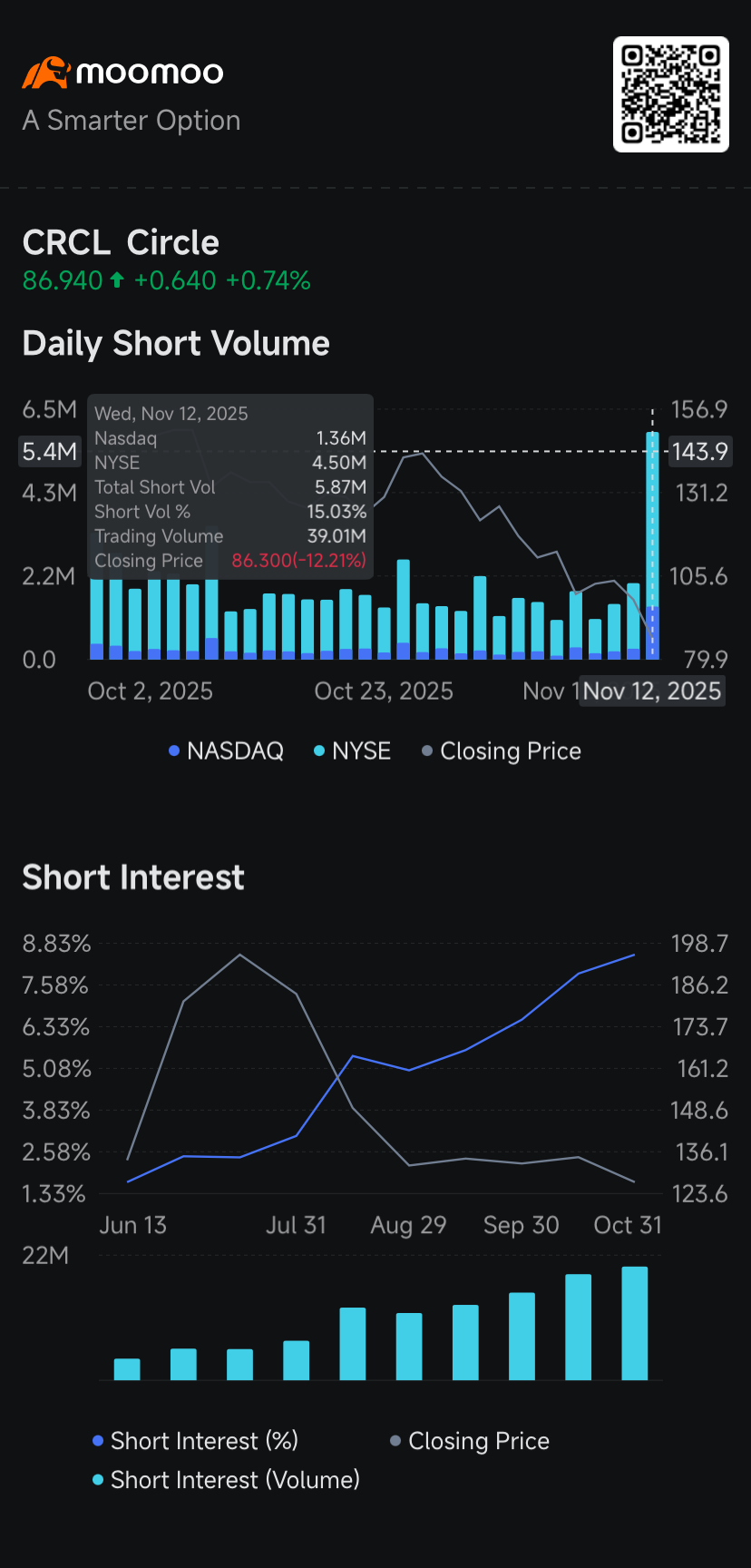Tap the QR code image

click(671, 94)
